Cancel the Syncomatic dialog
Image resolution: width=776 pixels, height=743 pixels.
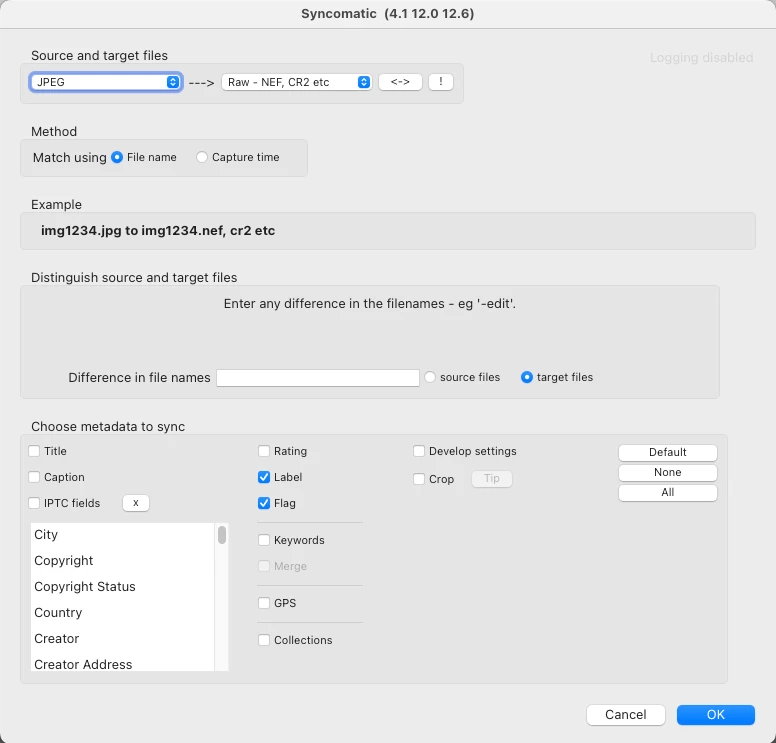[x=626, y=715]
